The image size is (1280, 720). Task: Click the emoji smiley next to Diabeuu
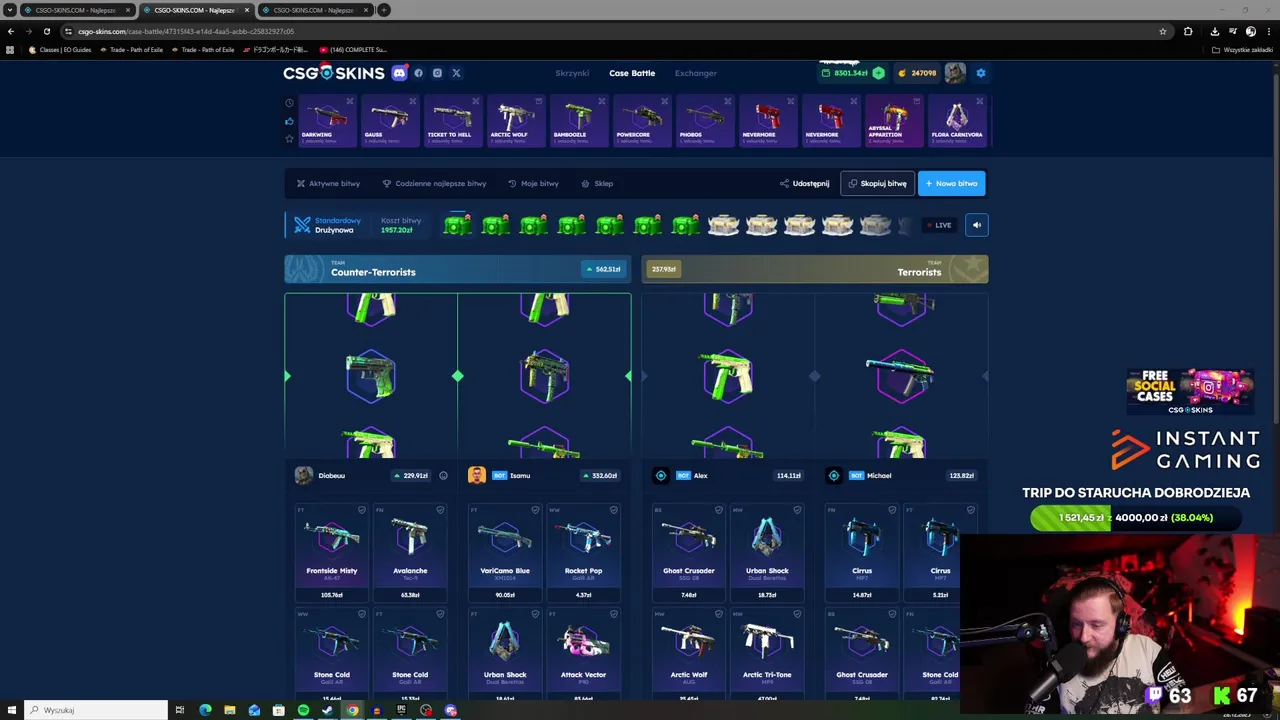tap(443, 476)
